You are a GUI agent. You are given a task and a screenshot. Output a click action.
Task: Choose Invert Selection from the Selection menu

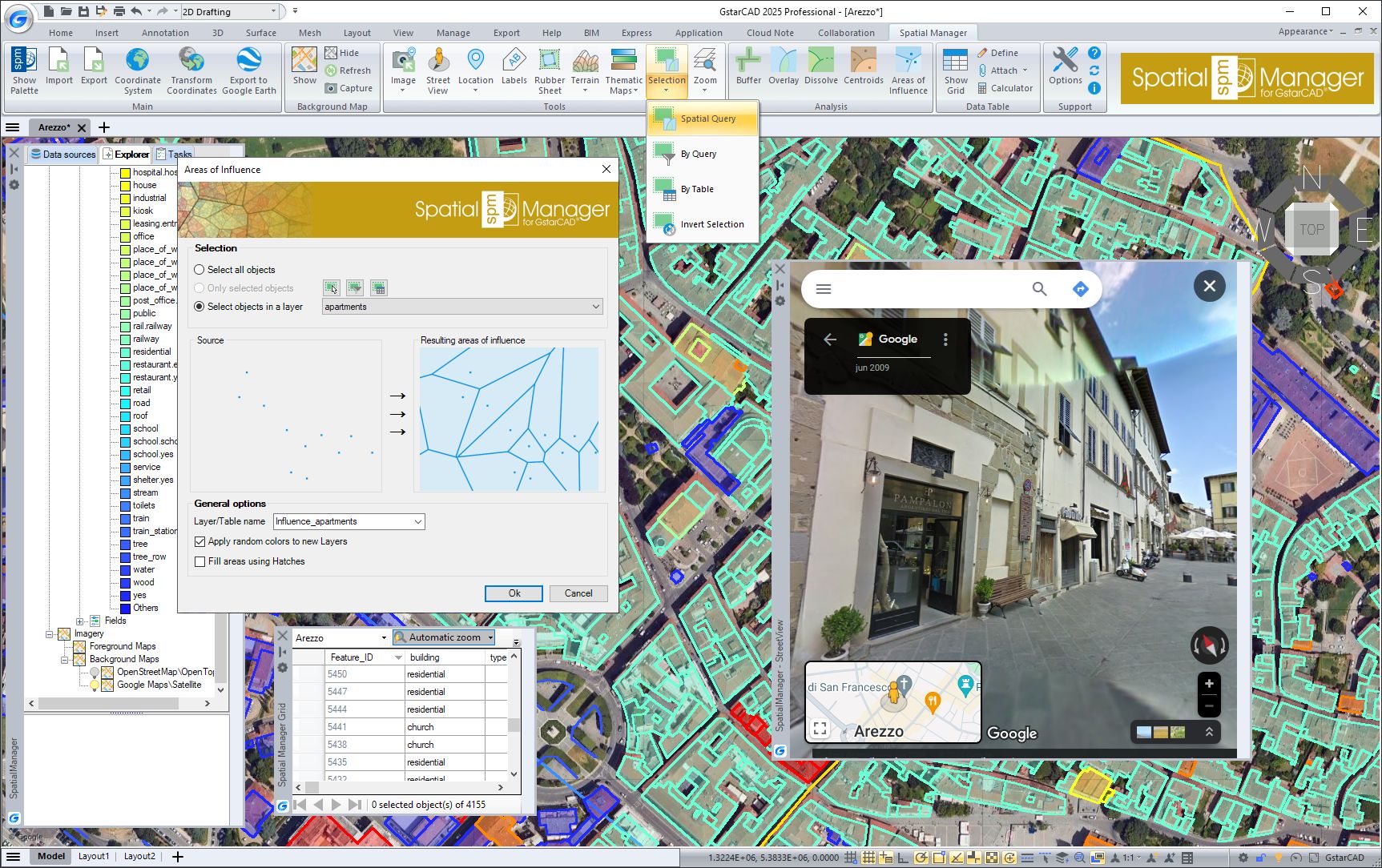point(711,224)
